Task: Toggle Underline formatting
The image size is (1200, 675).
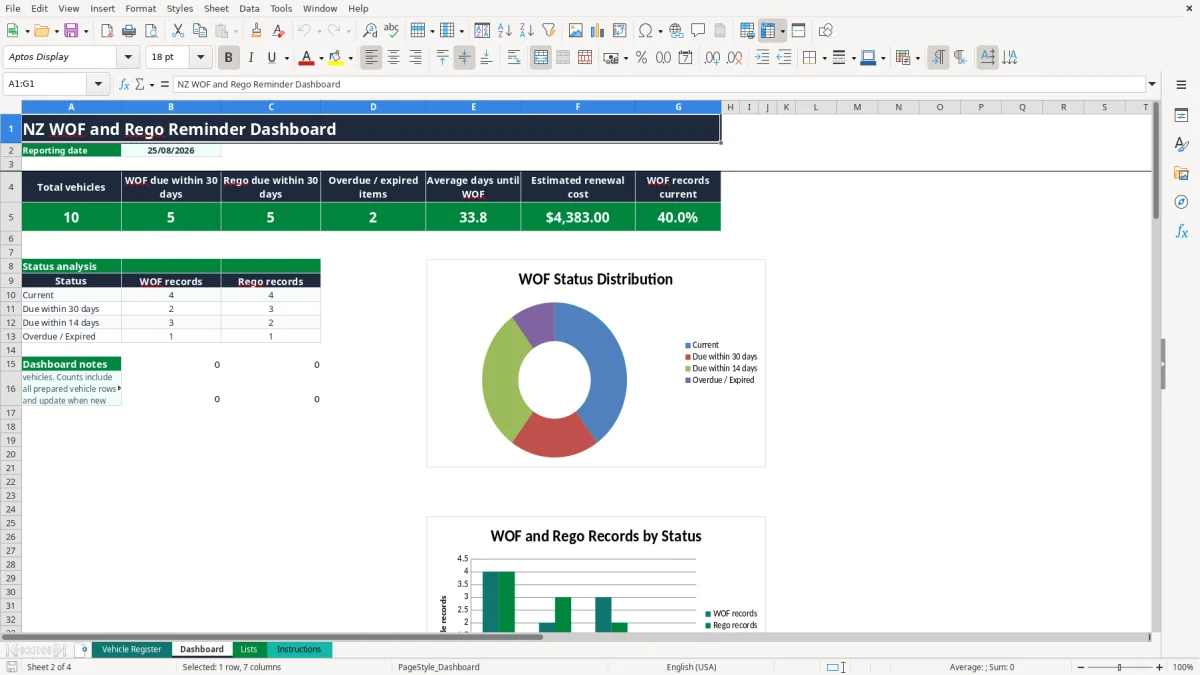Action: click(x=271, y=58)
